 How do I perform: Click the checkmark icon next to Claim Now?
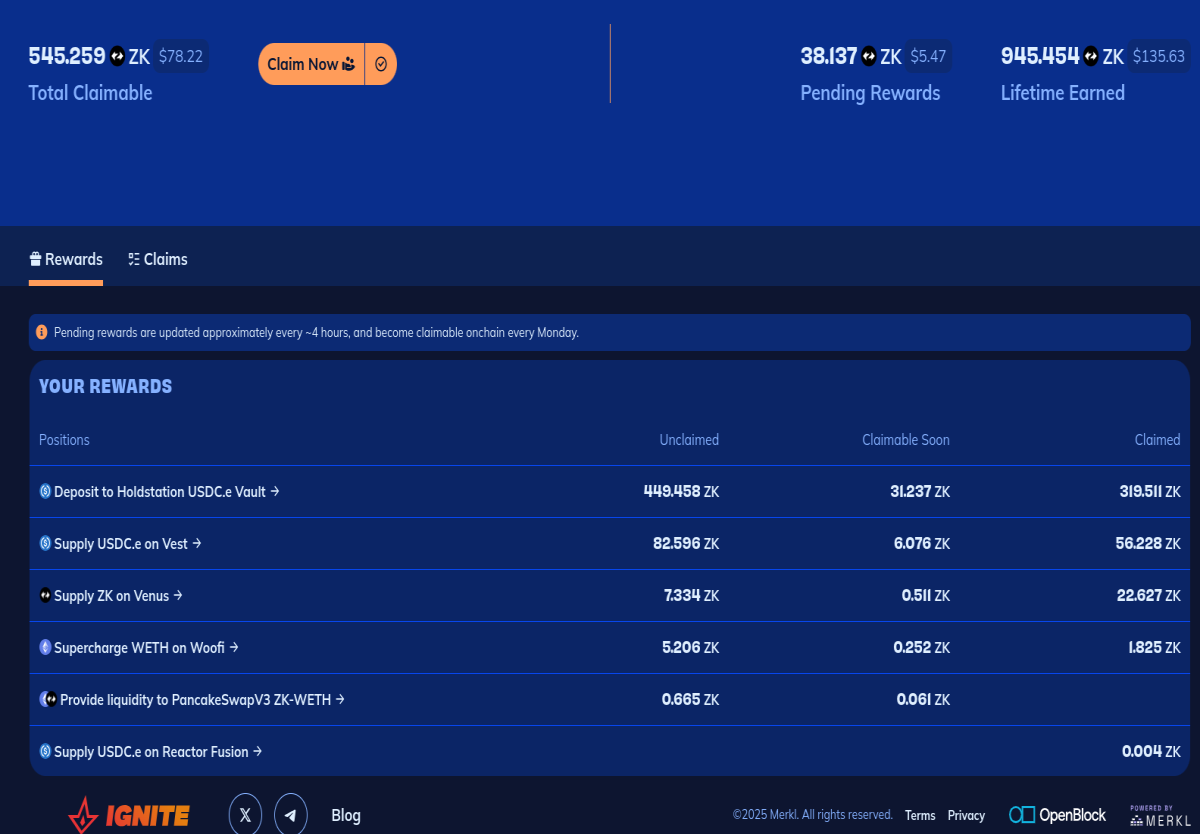380,63
